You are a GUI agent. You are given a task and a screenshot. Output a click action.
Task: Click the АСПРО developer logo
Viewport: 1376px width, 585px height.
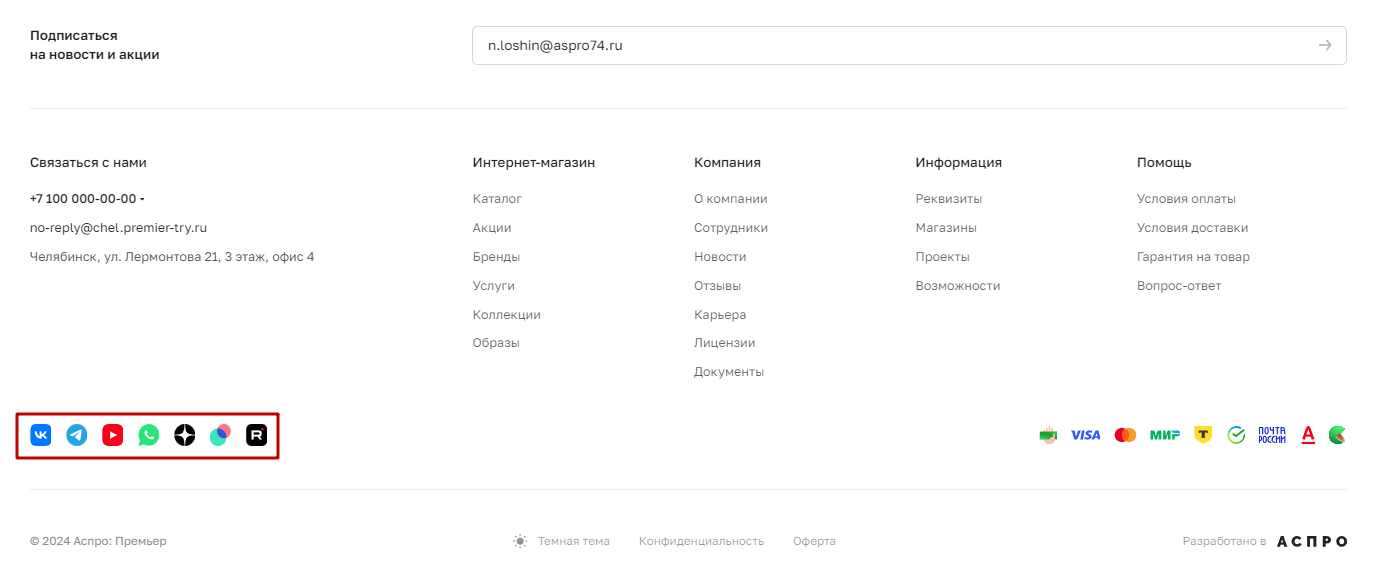click(1312, 541)
